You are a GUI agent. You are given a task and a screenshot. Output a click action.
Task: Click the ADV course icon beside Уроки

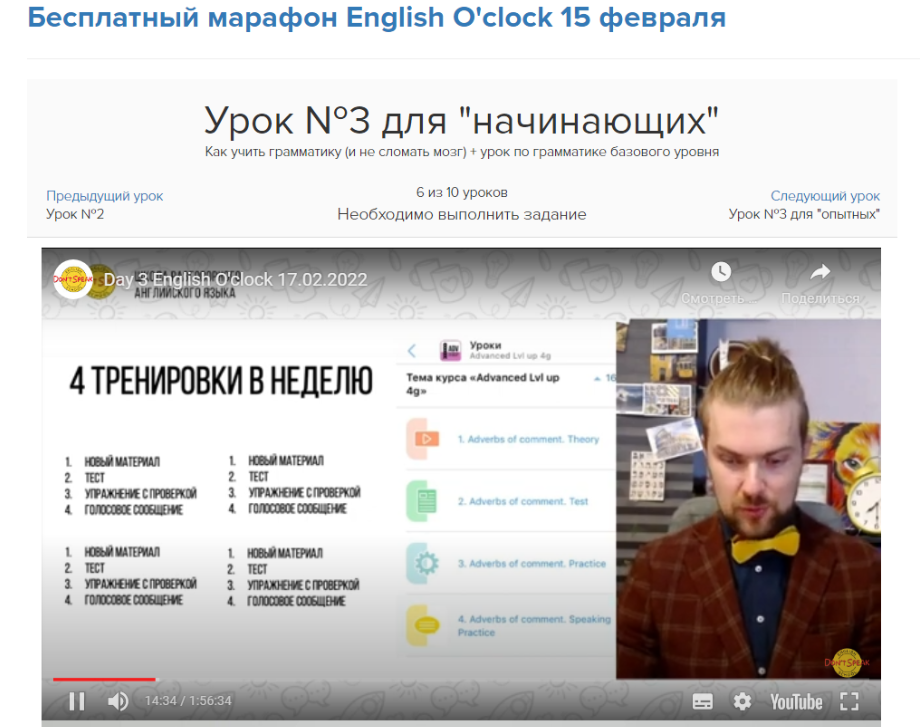tap(451, 350)
